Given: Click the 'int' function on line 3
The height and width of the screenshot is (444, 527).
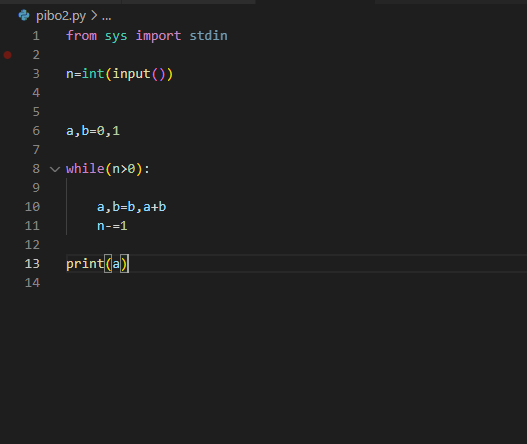Looking at the screenshot, I should coord(93,74).
